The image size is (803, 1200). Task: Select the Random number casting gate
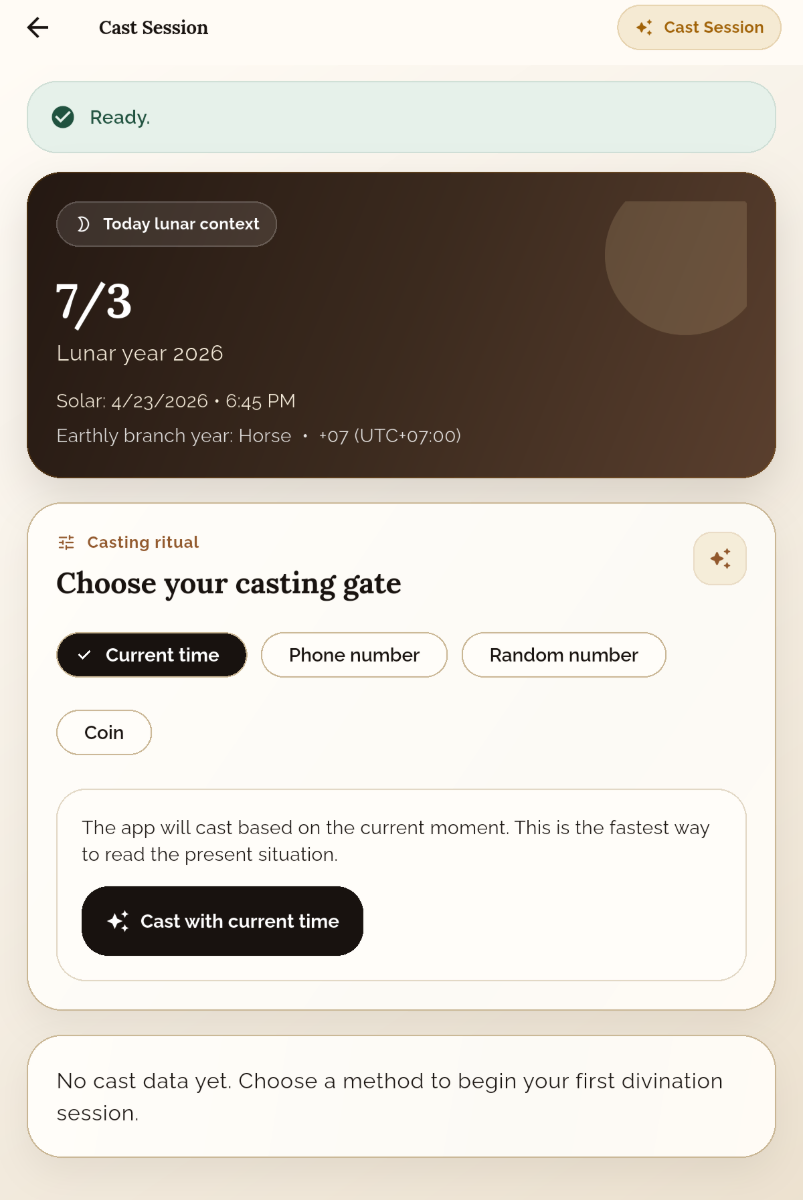564,655
